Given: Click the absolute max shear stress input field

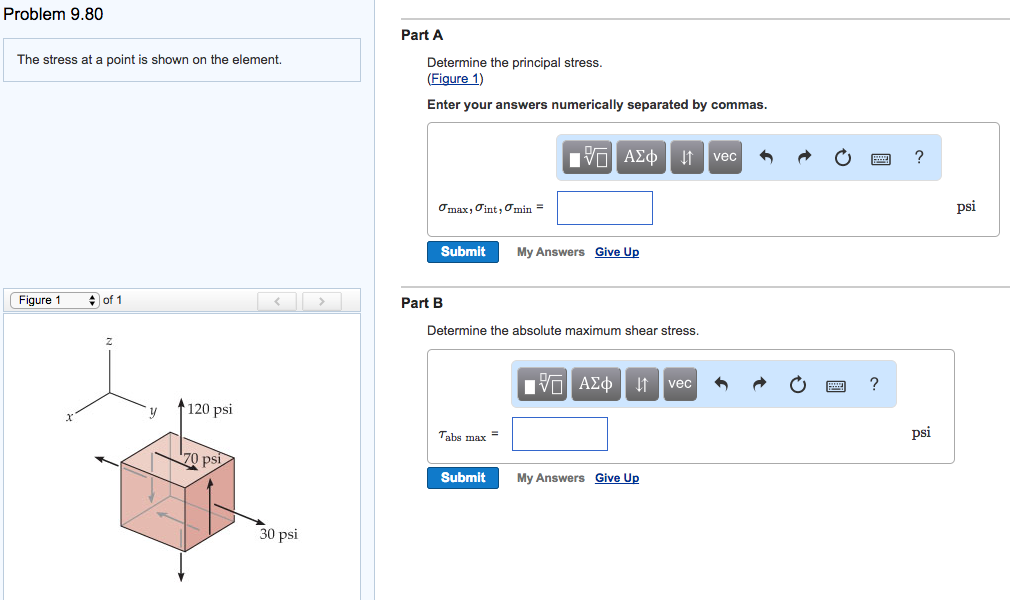Looking at the screenshot, I should point(560,434).
